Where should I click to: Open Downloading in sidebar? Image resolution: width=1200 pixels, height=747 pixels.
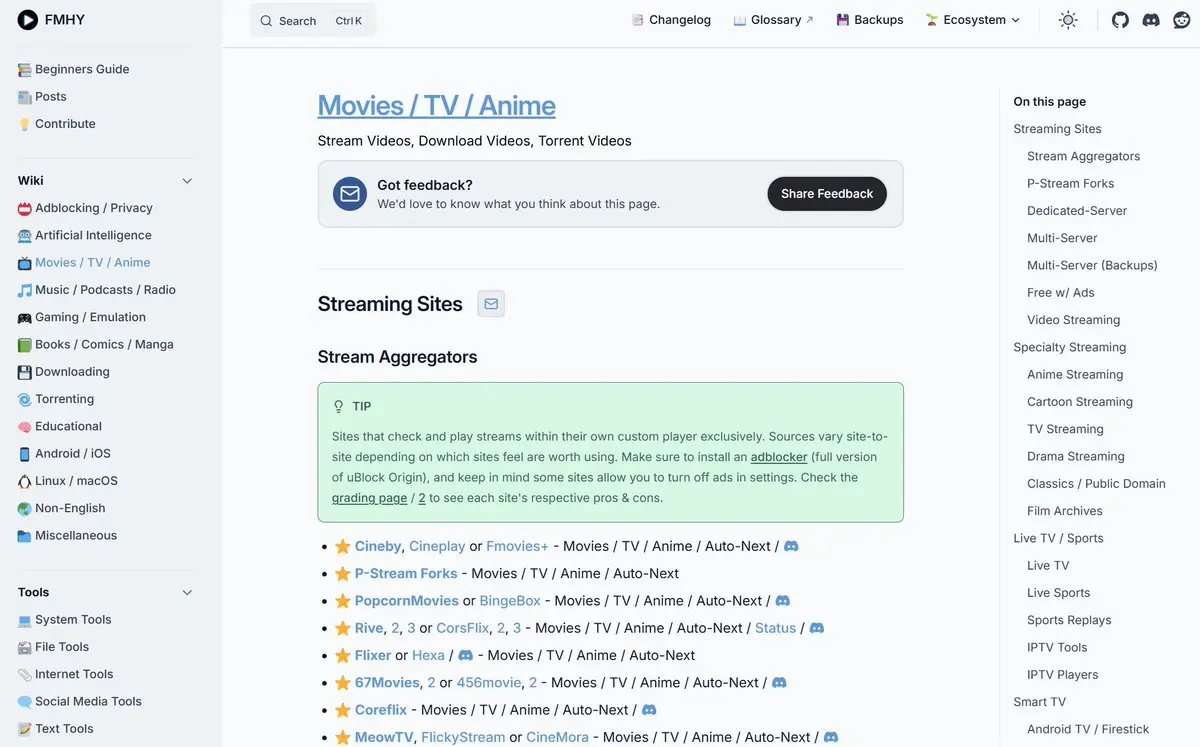click(x=72, y=372)
